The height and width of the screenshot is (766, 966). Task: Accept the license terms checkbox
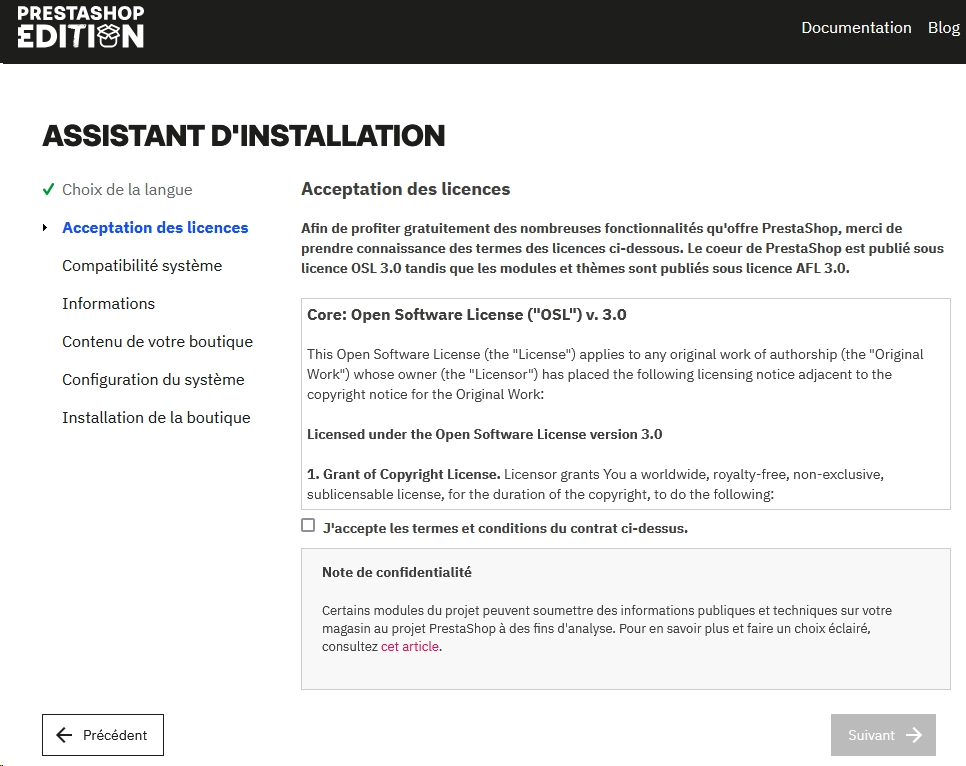tap(308, 525)
